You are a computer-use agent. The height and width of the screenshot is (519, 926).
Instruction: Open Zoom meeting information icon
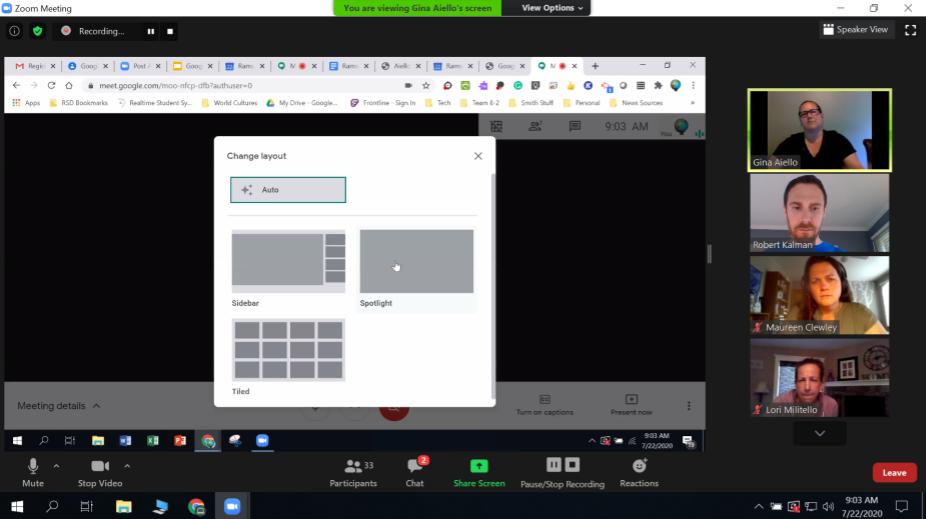click(14, 31)
